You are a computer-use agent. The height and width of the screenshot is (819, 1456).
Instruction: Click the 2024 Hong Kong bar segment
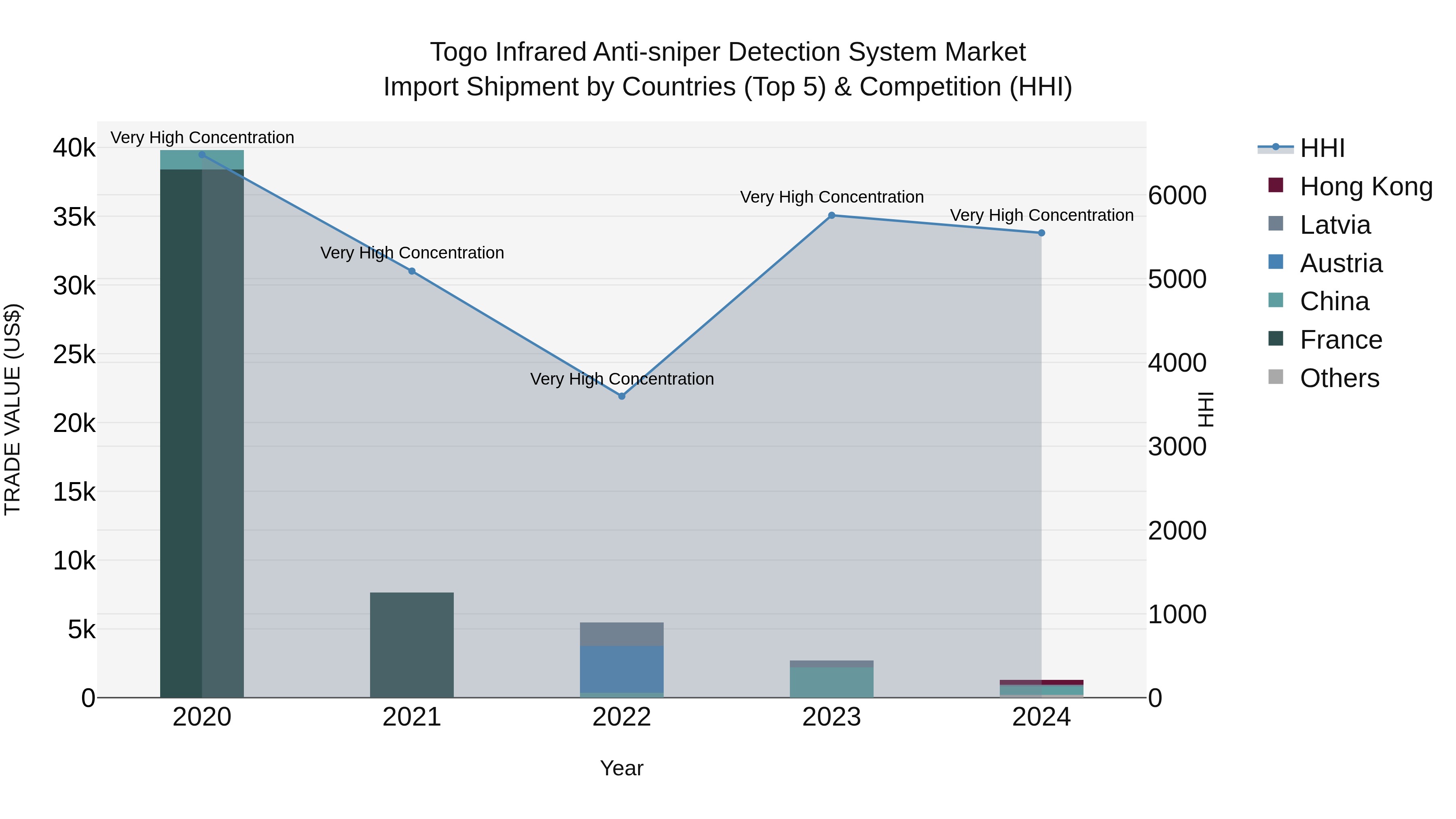tap(1042, 682)
